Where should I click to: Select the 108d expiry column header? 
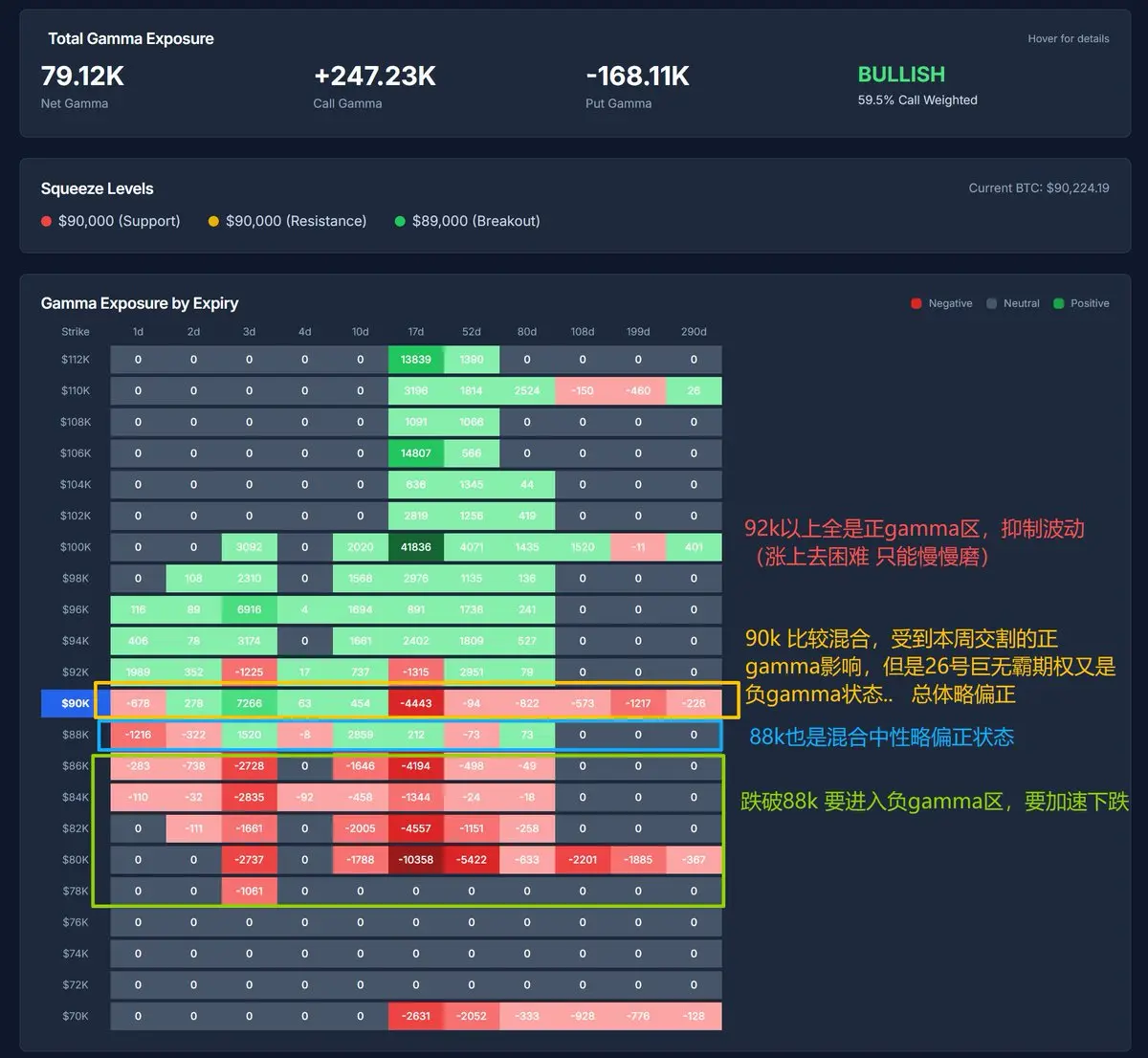[583, 332]
